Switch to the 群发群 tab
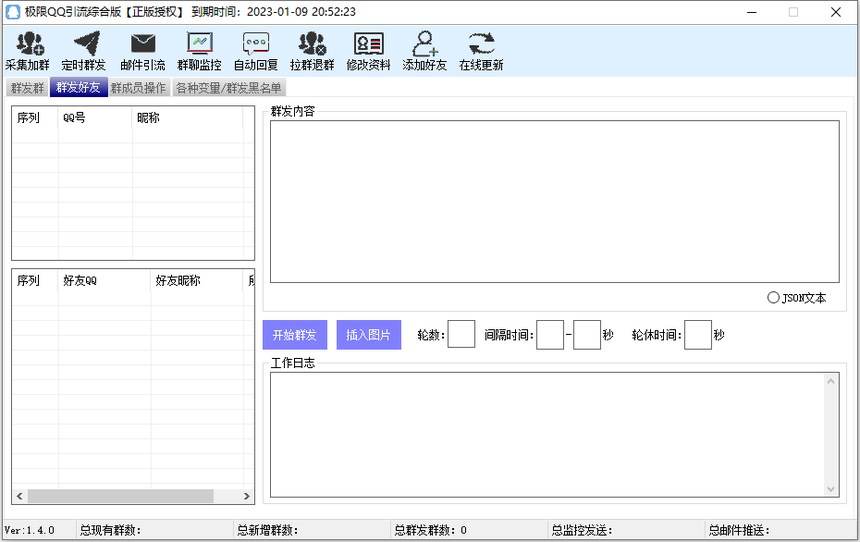The height and width of the screenshot is (542, 860). 27,88
